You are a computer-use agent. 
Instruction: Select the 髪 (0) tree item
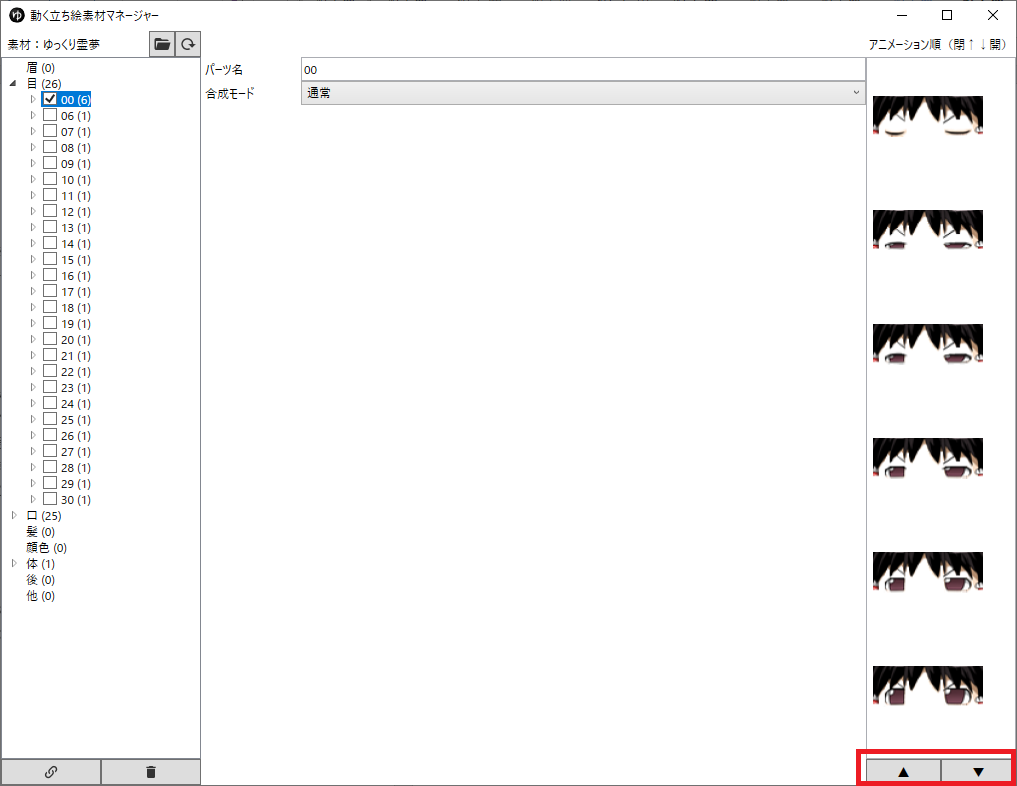40,532
